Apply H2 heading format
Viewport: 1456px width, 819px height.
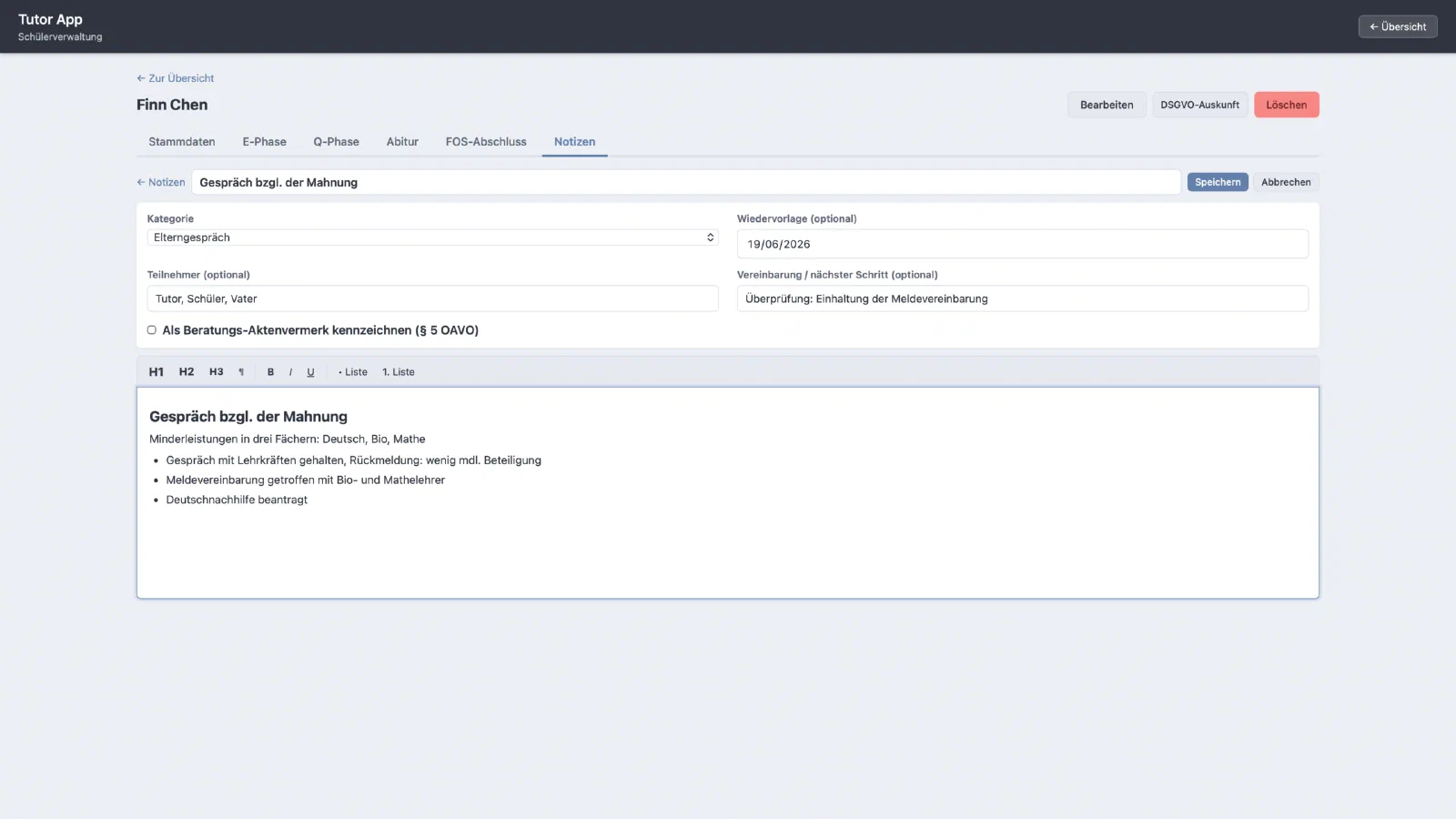point(187,372)
